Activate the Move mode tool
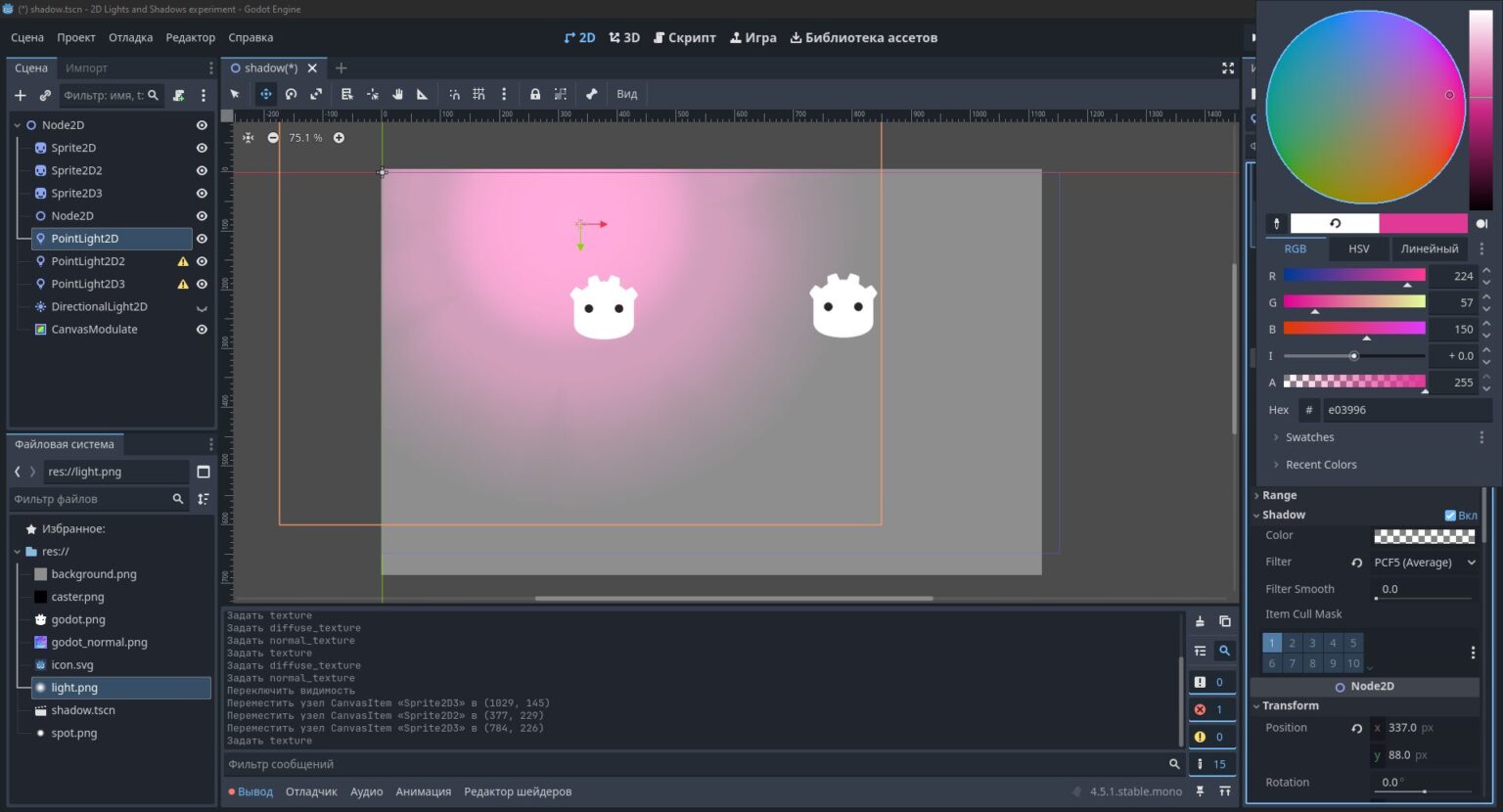The width and height of the screenshot is (1503, 812). click(x=265, y=94)
